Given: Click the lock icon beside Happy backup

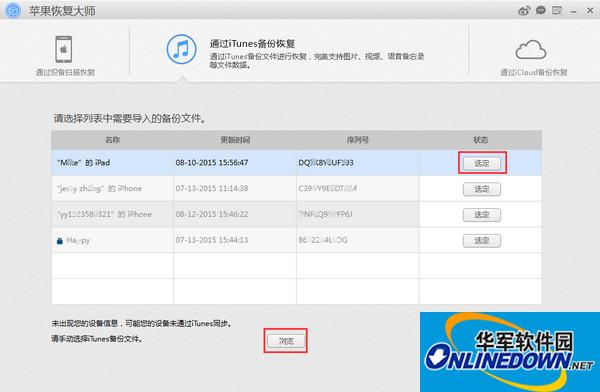Looking at the screenshot, I should coord(60,240).
